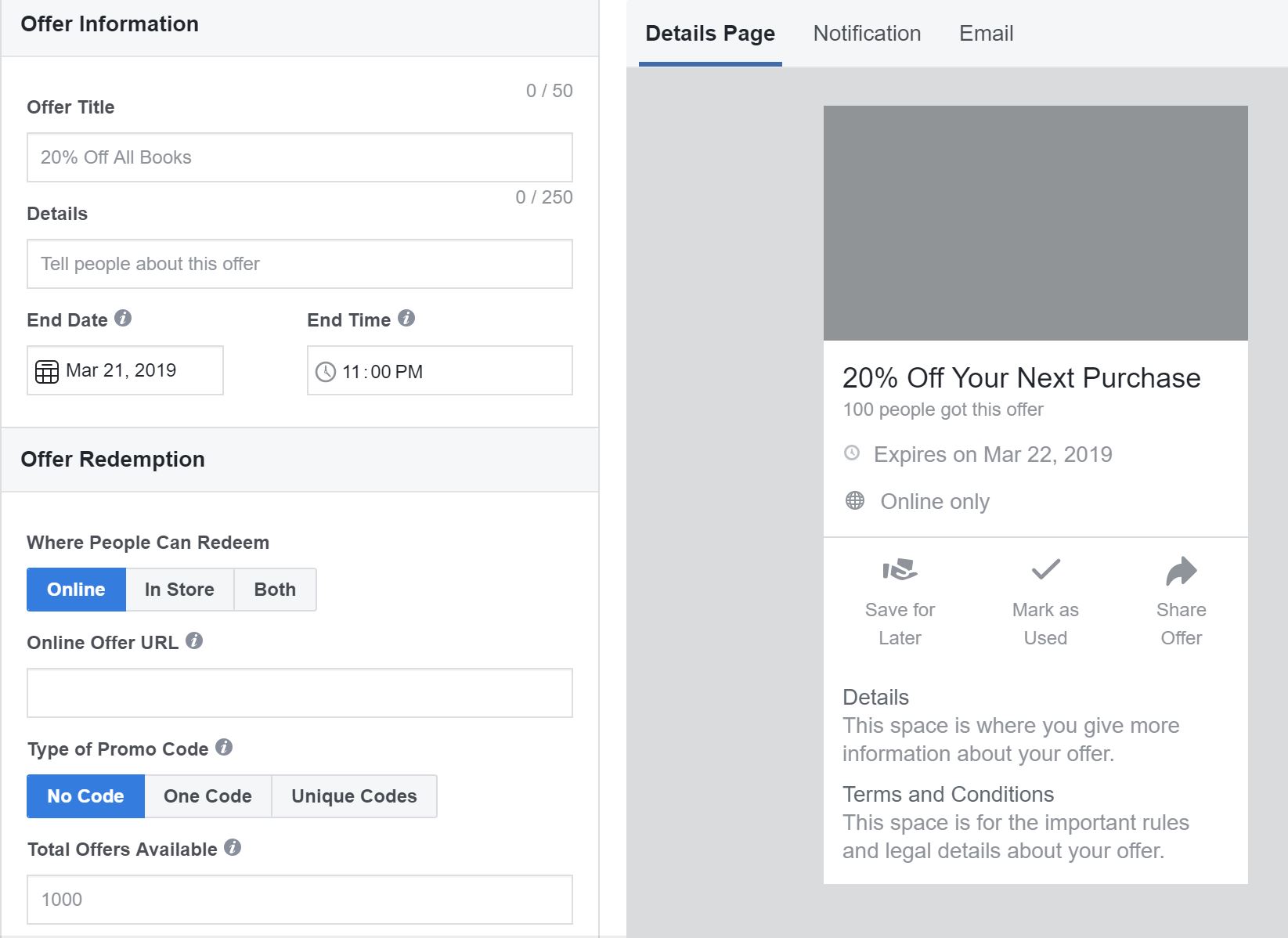Viewport: 1288px width, 938px height.
Task: Click the End Date info icon
Action: pyautogui.click(x=123, y=318)
